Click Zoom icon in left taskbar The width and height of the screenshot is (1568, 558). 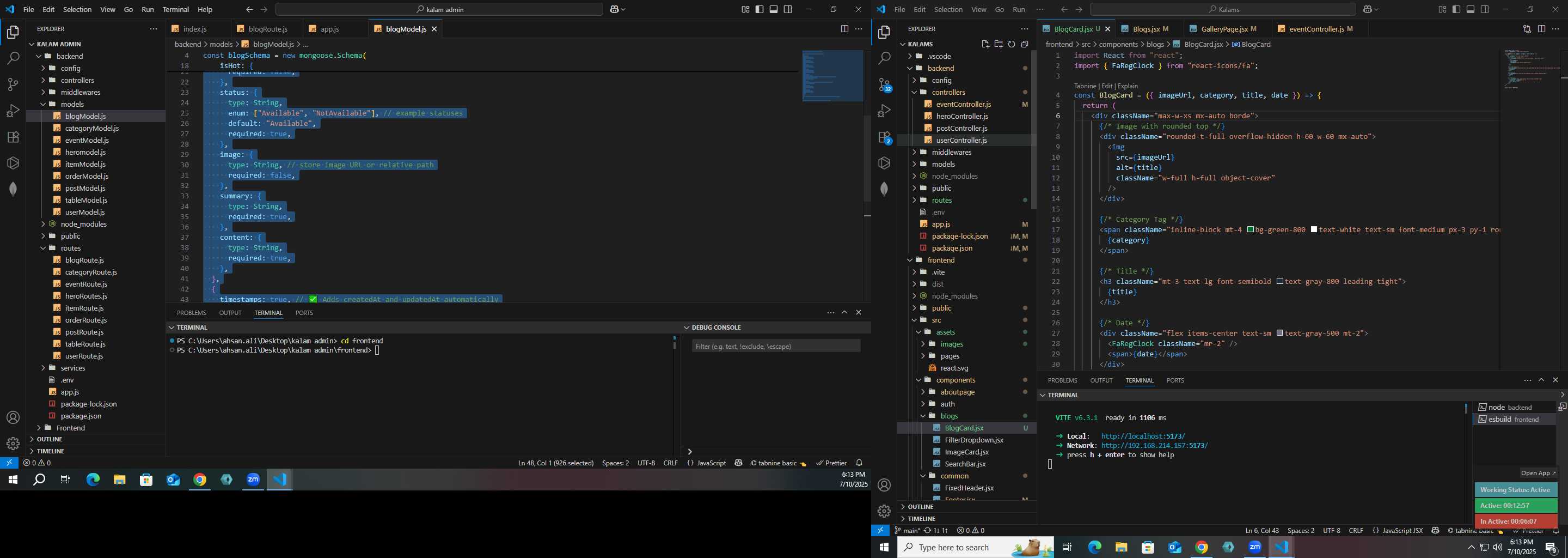(253, 480)
